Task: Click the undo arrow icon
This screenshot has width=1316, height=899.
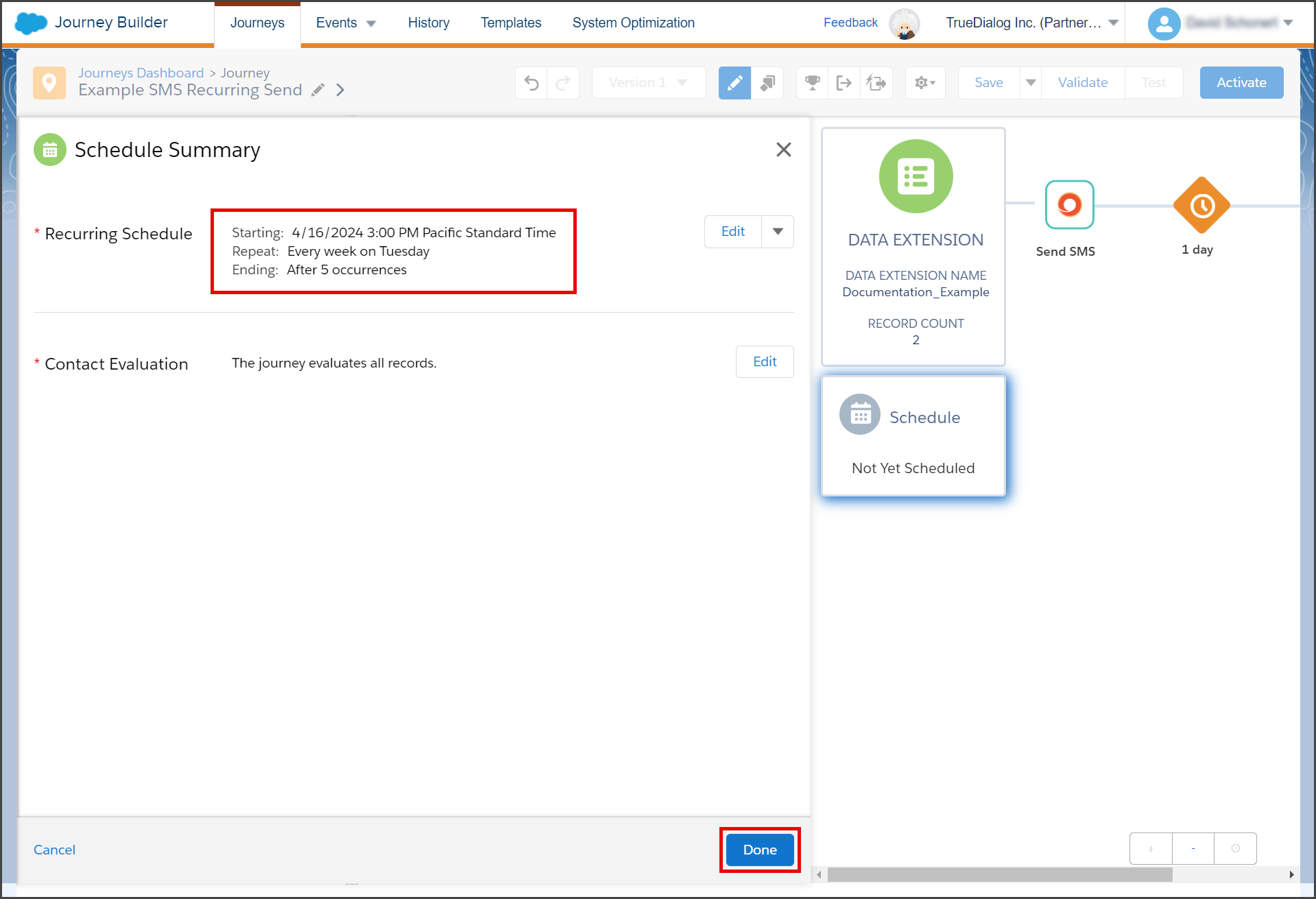Action: coord(531,83)
